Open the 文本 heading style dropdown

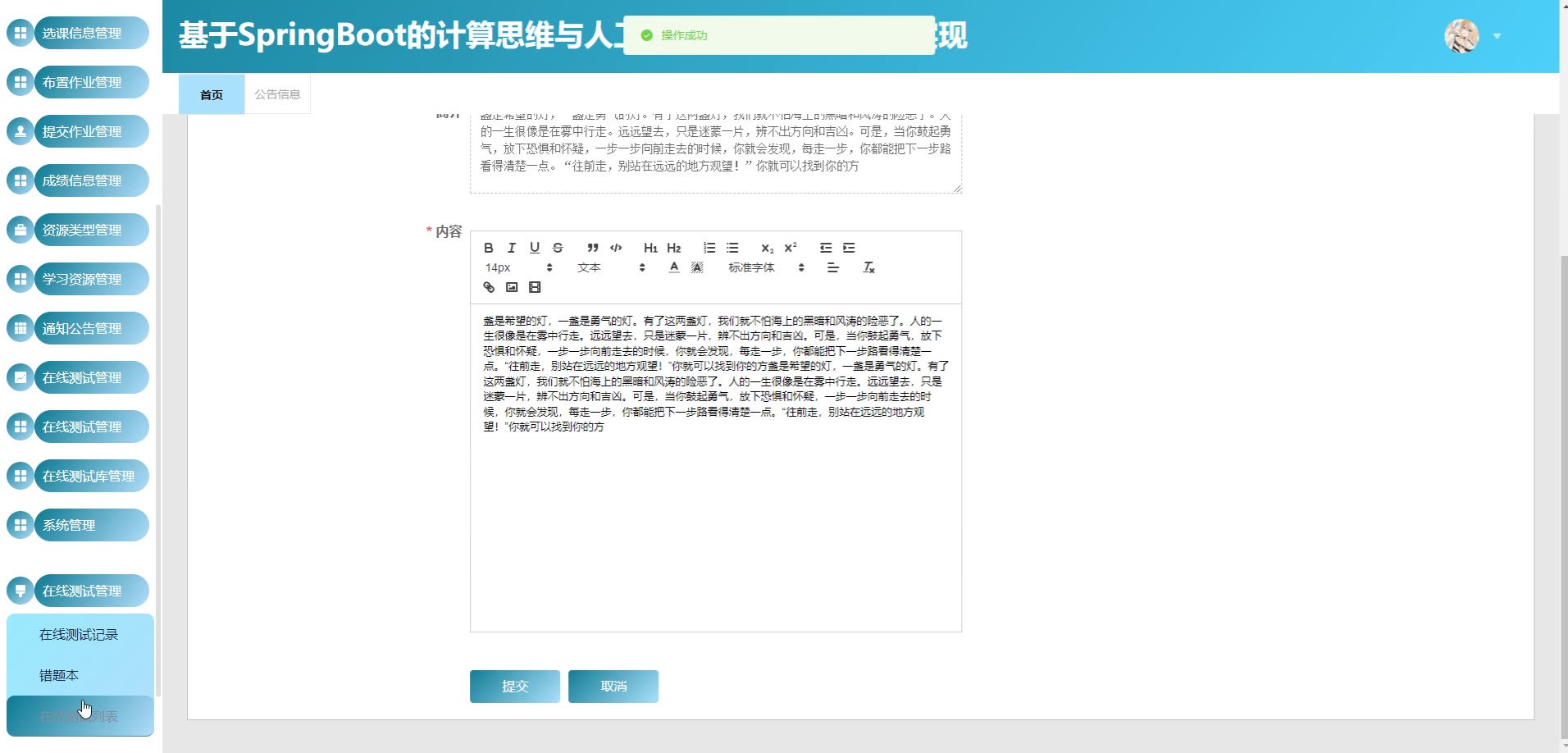point(611,267)
